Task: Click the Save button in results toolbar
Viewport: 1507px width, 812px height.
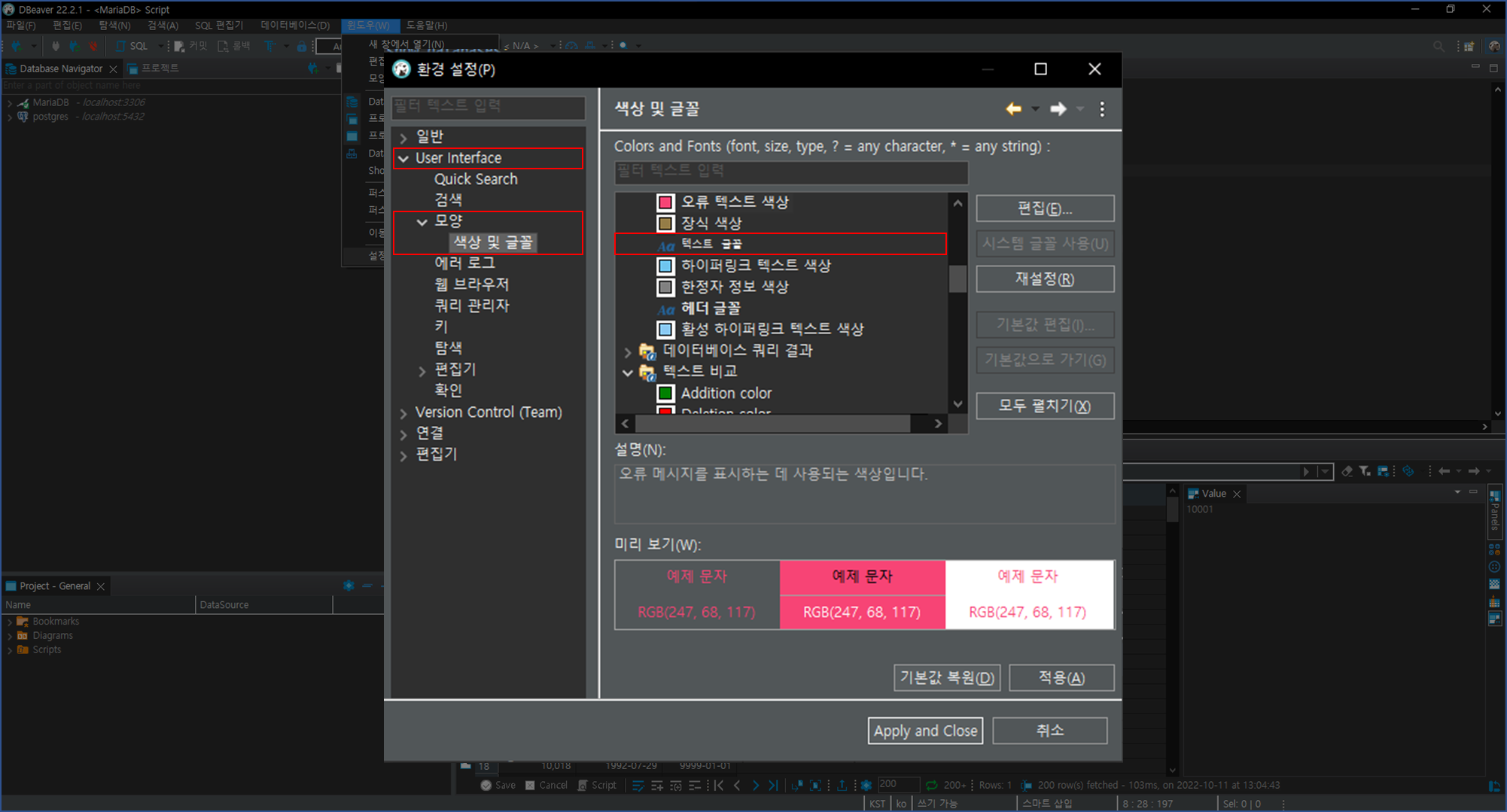Action: point(498,786)
